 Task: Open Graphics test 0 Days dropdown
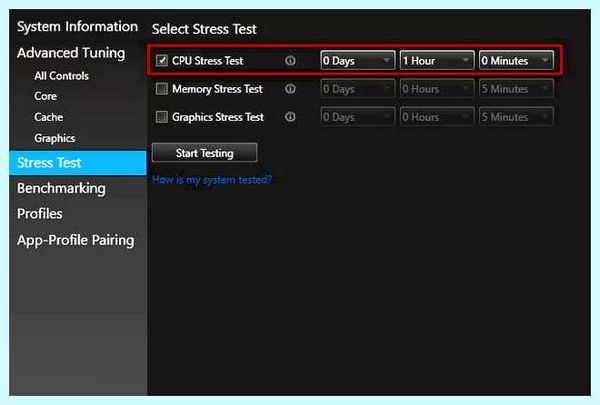coord(358,117)
